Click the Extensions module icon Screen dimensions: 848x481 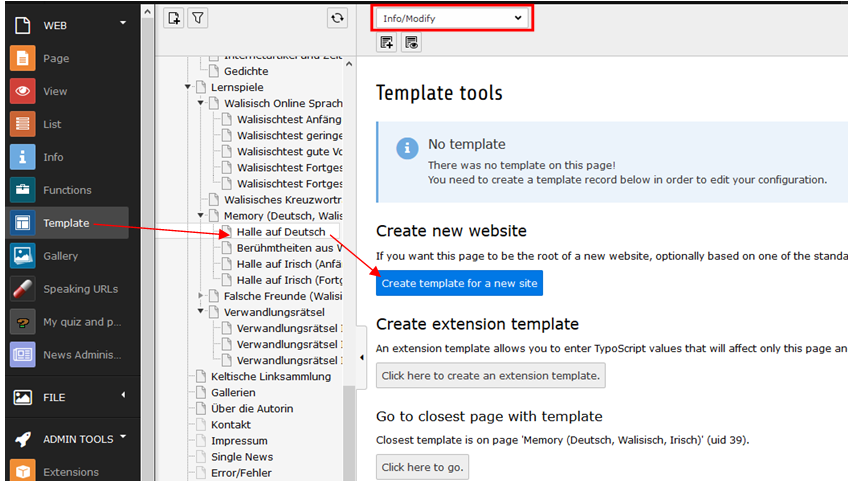tap(23, 472)
